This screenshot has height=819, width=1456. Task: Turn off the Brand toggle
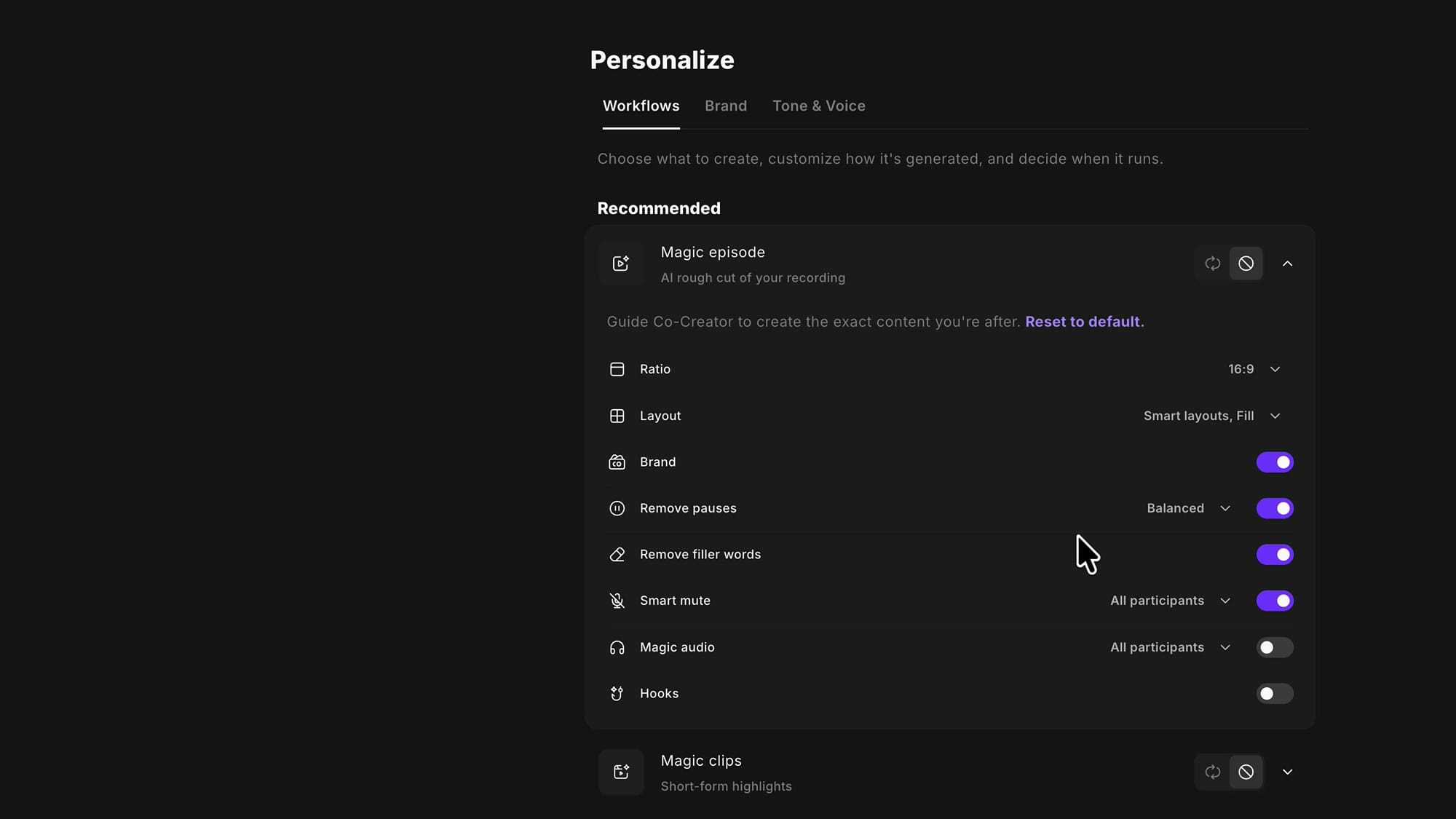(1275, 462)
